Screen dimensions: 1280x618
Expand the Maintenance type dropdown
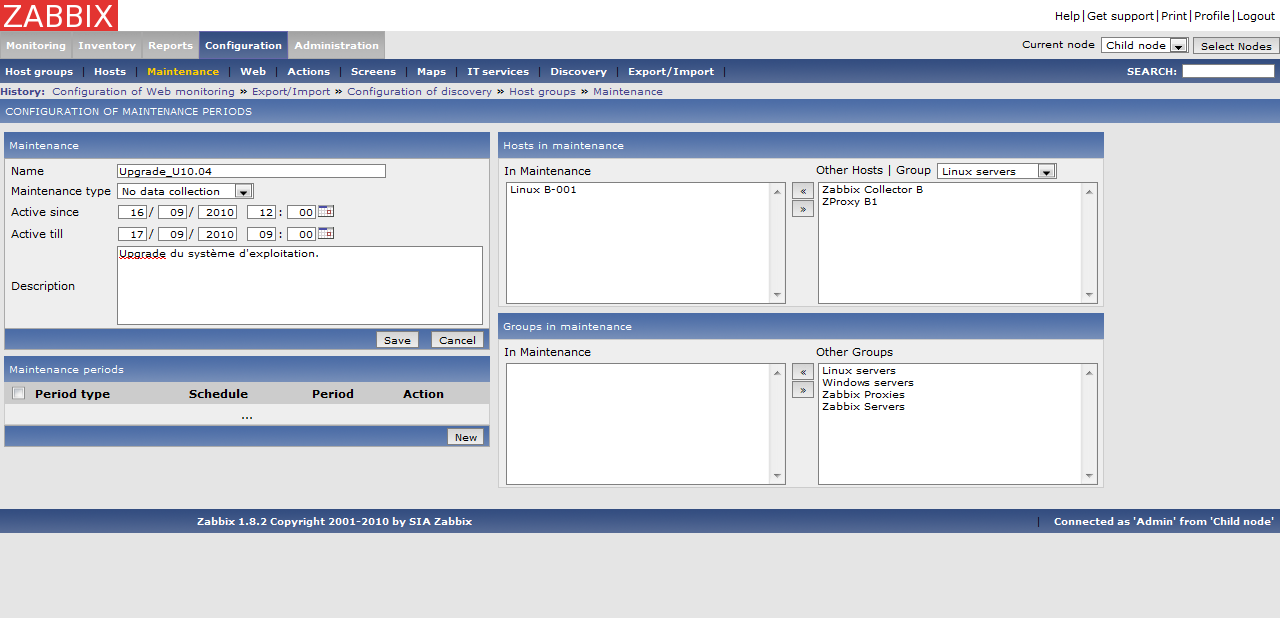[x=243, y=191]
